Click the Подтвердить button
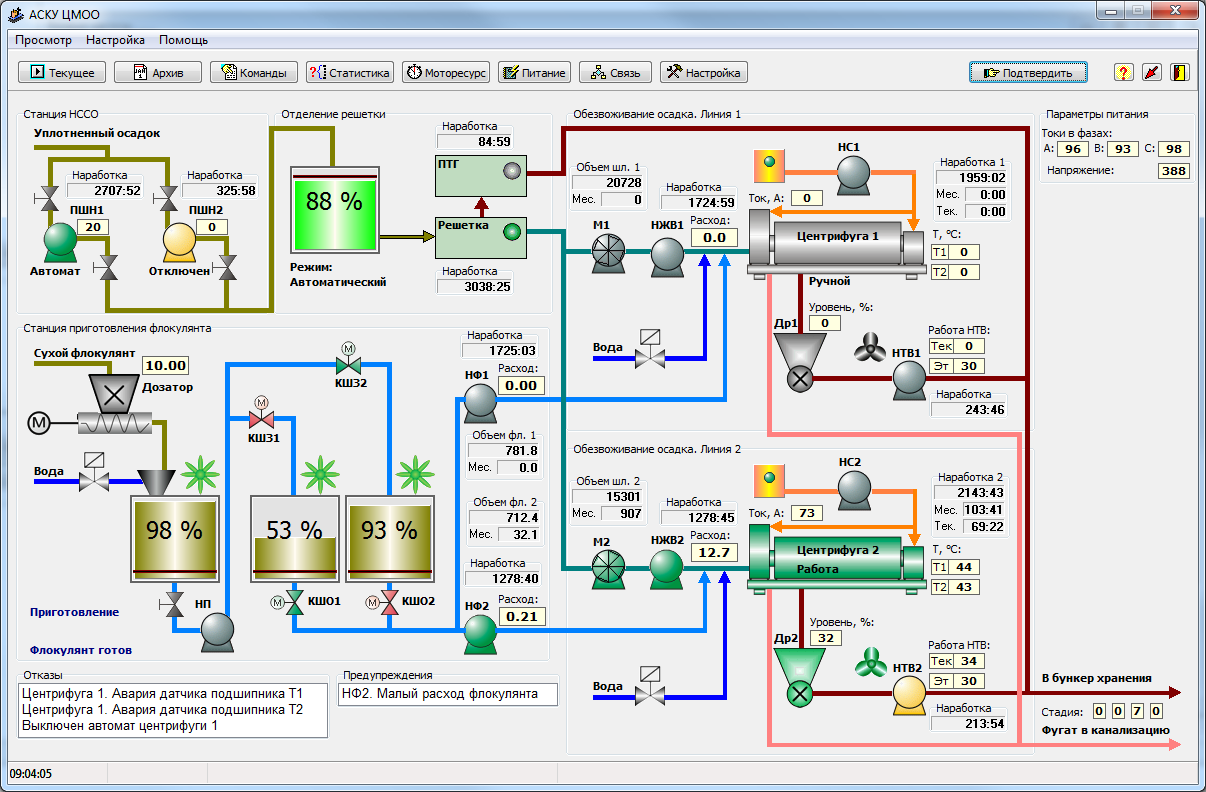Screen dimensions: 1206x792 [1029, 72]
